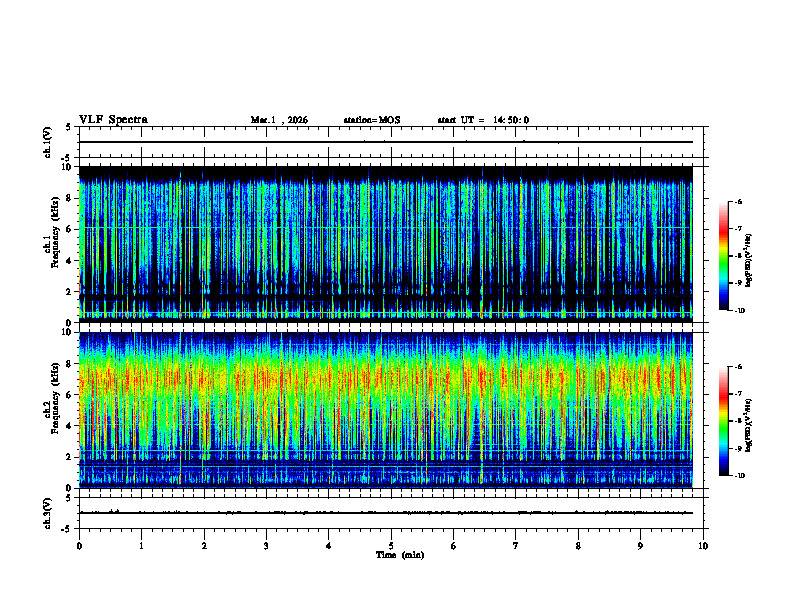Click time tick label "4" on bottom axis

click(x=329, y=546)
